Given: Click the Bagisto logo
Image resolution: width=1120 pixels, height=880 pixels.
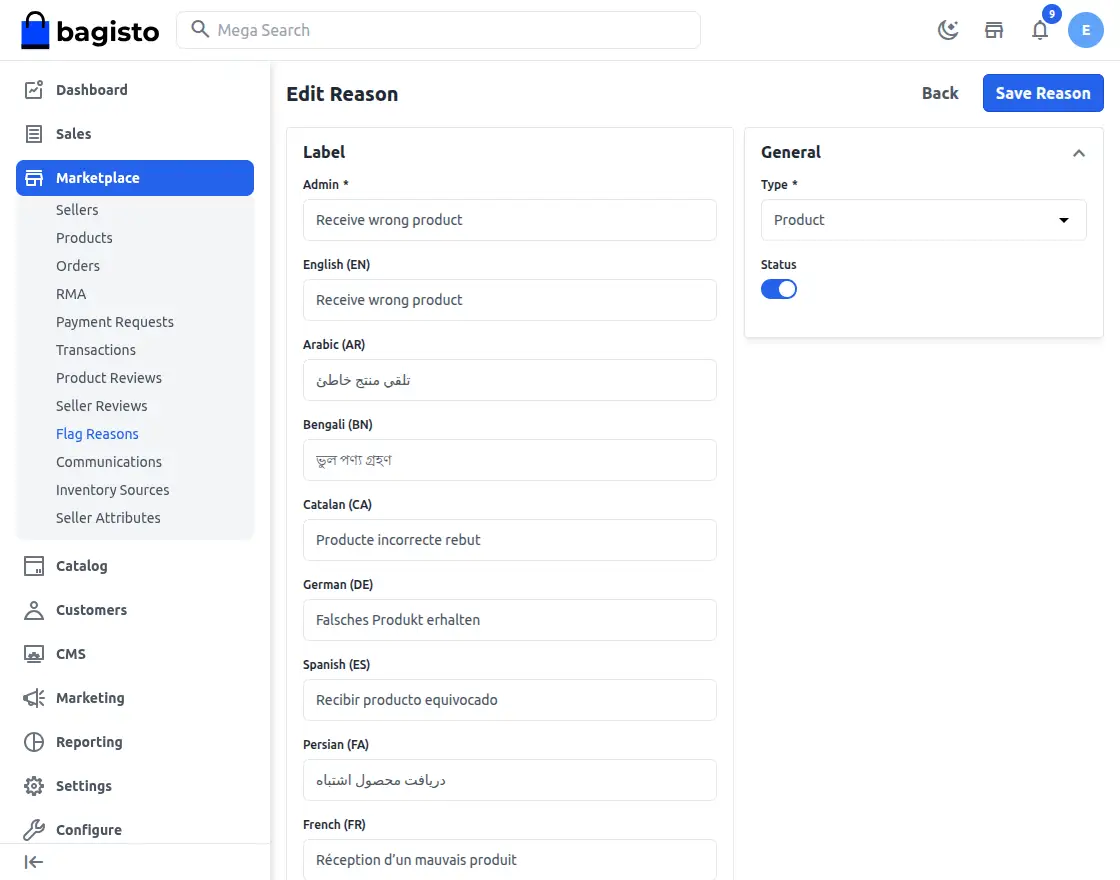Looking at the screenshot, I should pyautogui.click(x=90, y=30).
